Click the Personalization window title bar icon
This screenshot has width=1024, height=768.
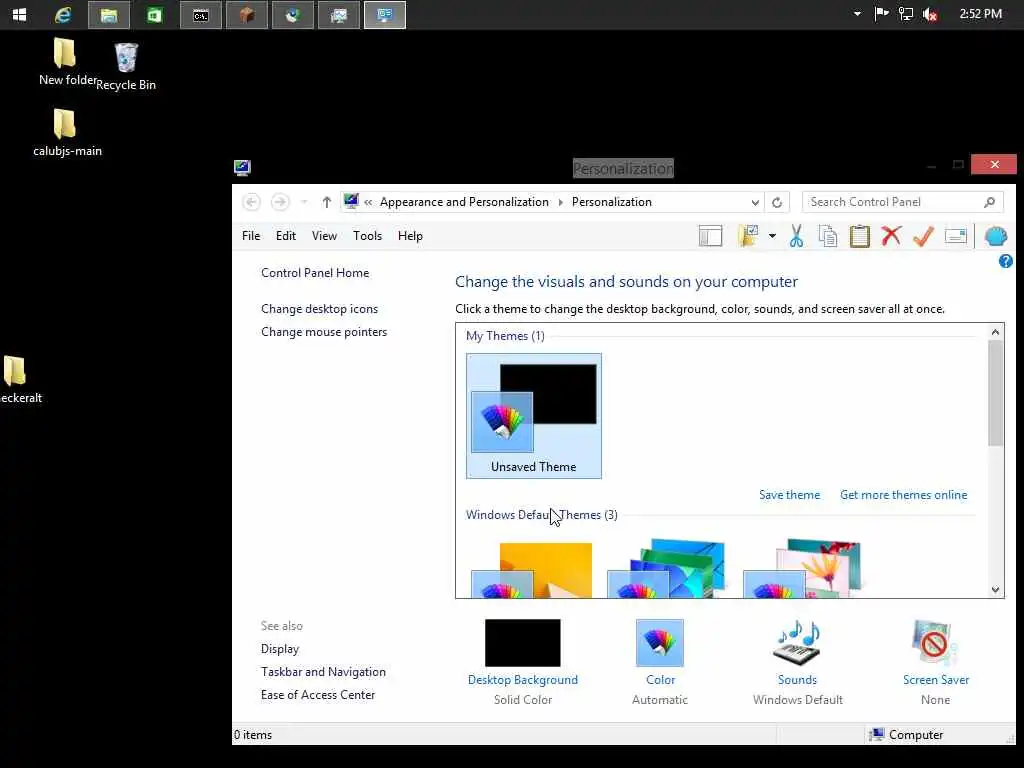(x=242, y=168)
